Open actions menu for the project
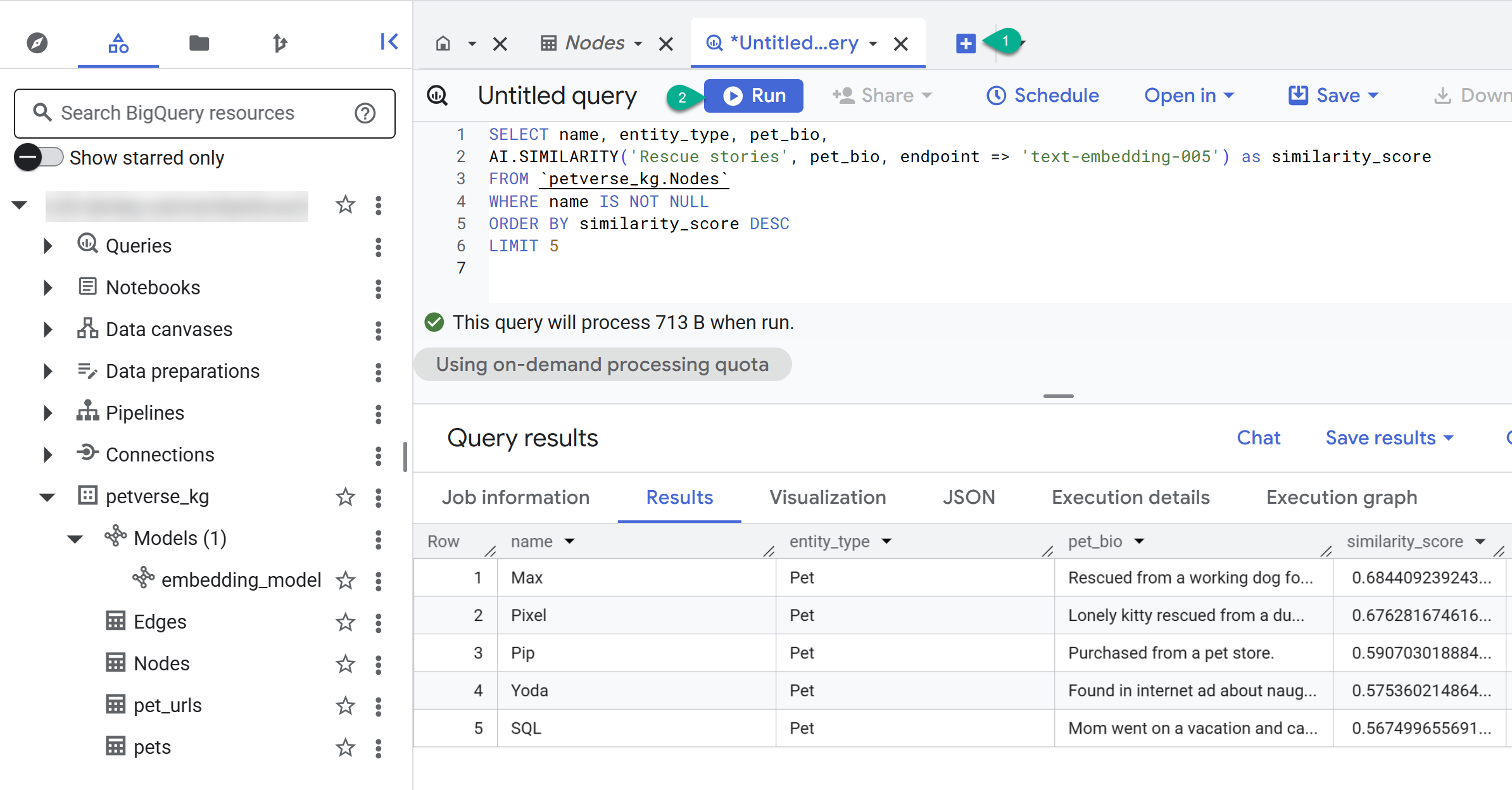This screenshot has height=790, width=1512. [379, 205]
